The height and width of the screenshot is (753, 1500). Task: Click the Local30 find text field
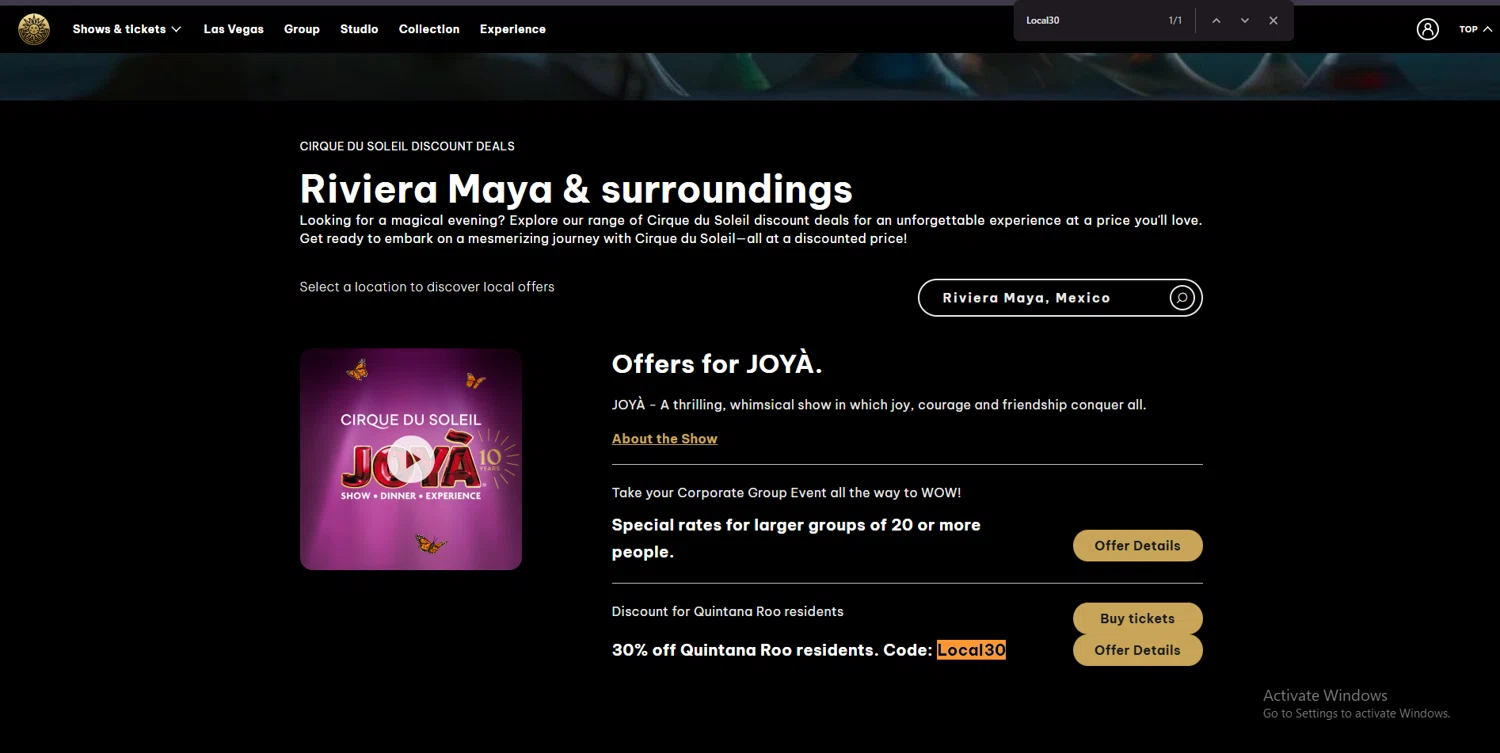pos(1090,20)
